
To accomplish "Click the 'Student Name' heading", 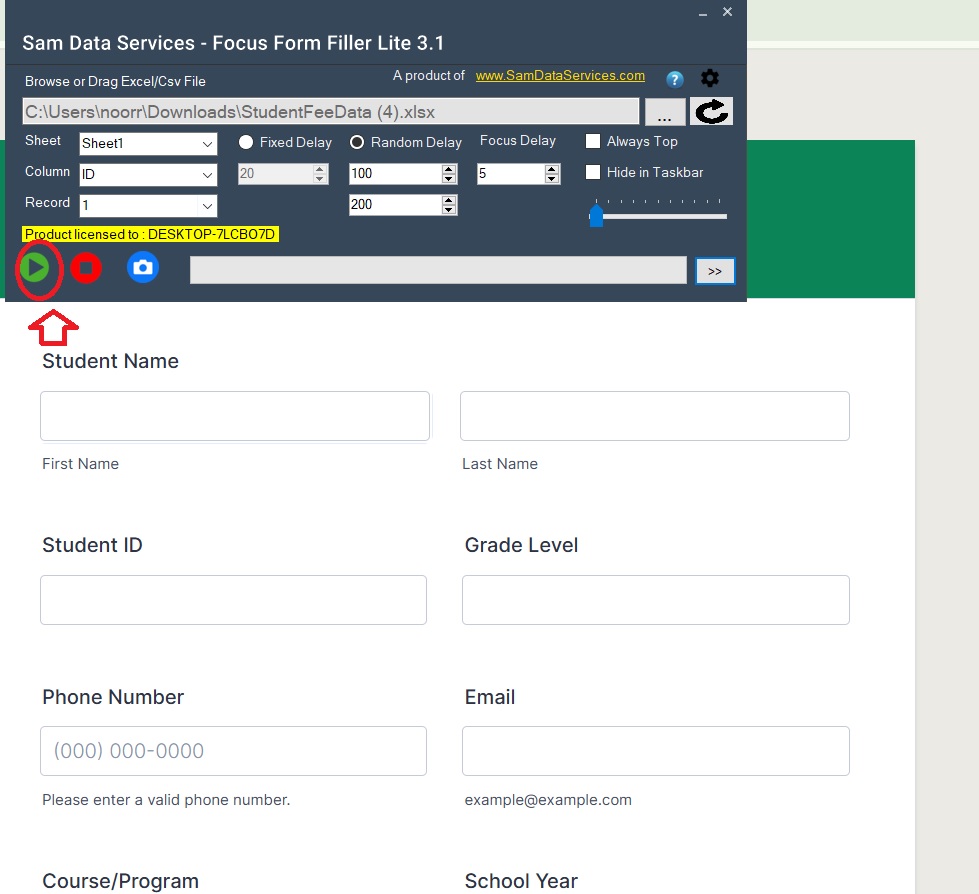I will (x=111, y=361).
